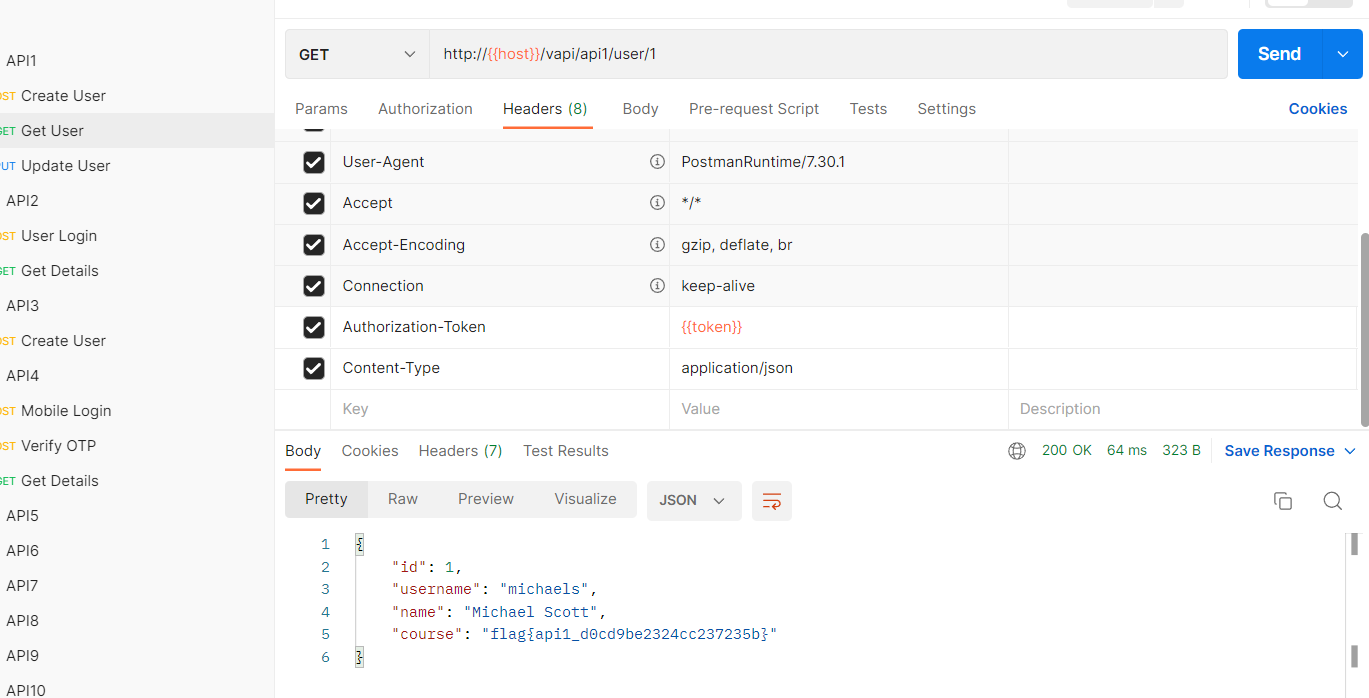Viewport: 1369px width, 698px height.
Task: Click the empty Value input cell
Action: point(839,409)
